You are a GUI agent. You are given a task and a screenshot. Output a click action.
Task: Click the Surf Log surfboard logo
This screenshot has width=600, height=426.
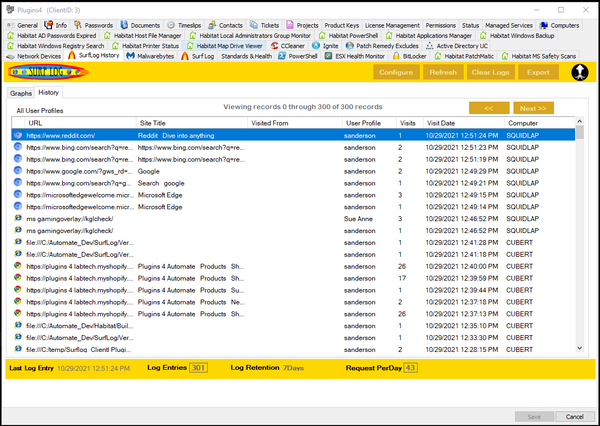point(48,72)
